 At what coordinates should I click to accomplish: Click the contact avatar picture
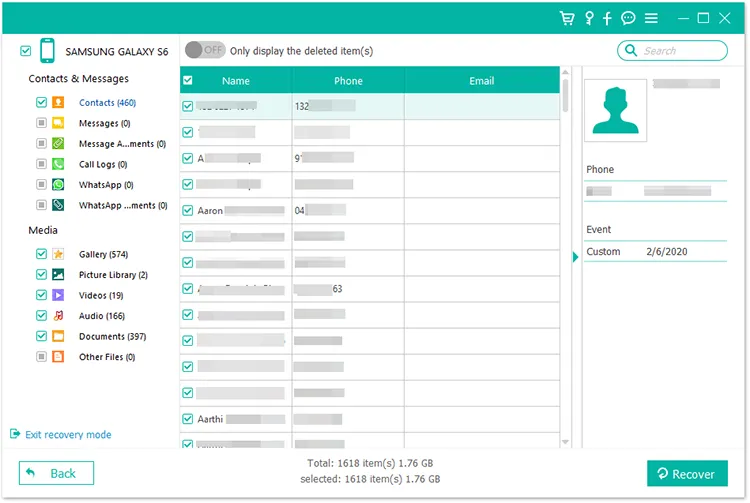point(615,110)
